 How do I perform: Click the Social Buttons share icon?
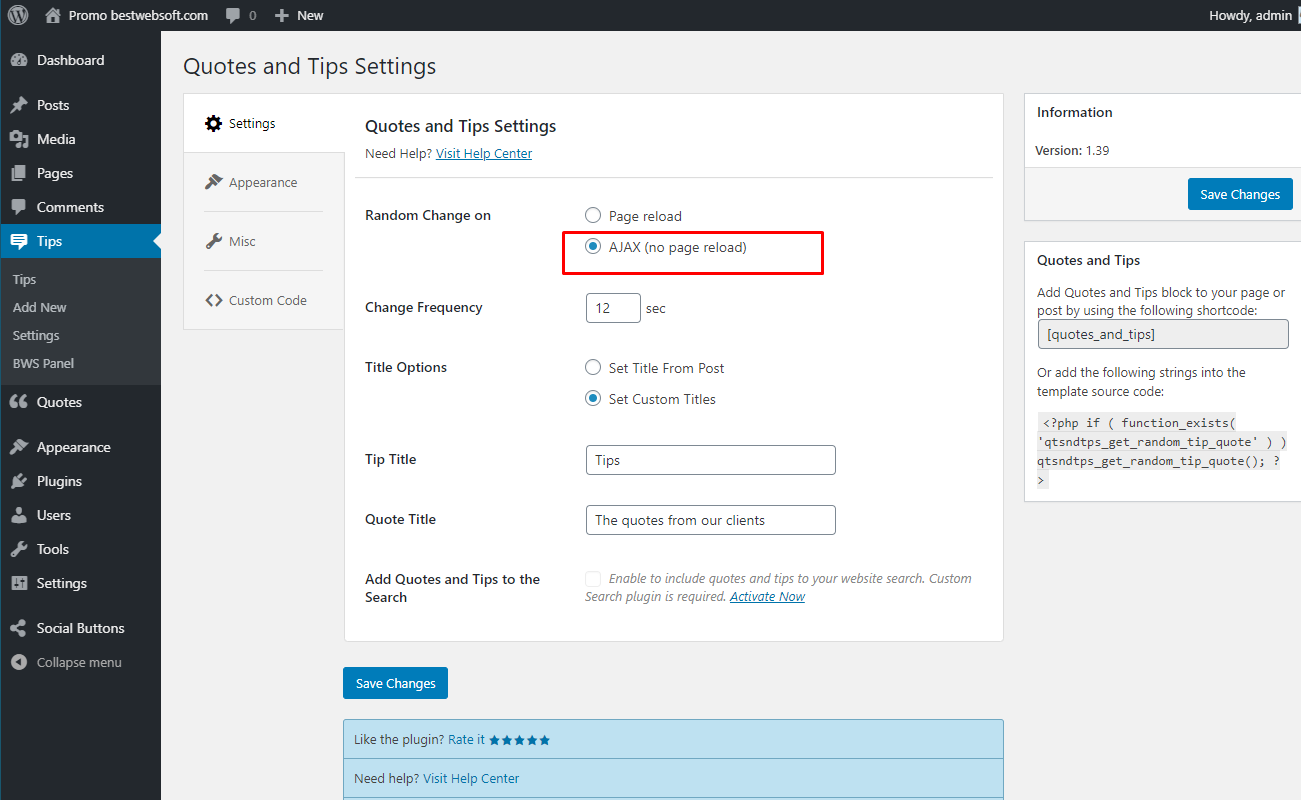pyautogui.click(x=18, y=628)
